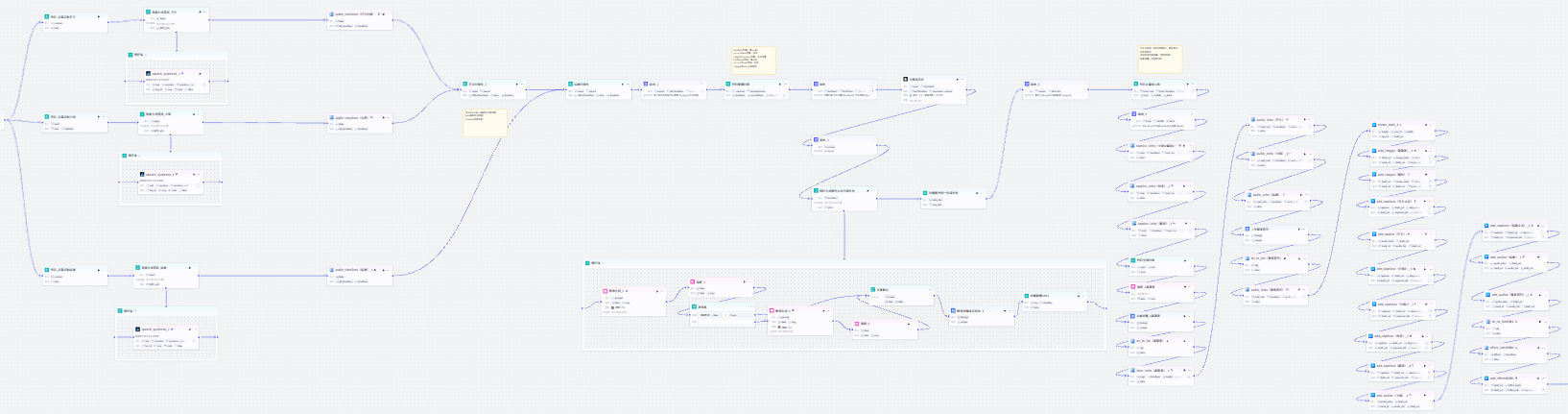Run the create_draft node with its play button
Image resolution: width=1568 pixels, height=414 pixels.
click(1425, 125)
